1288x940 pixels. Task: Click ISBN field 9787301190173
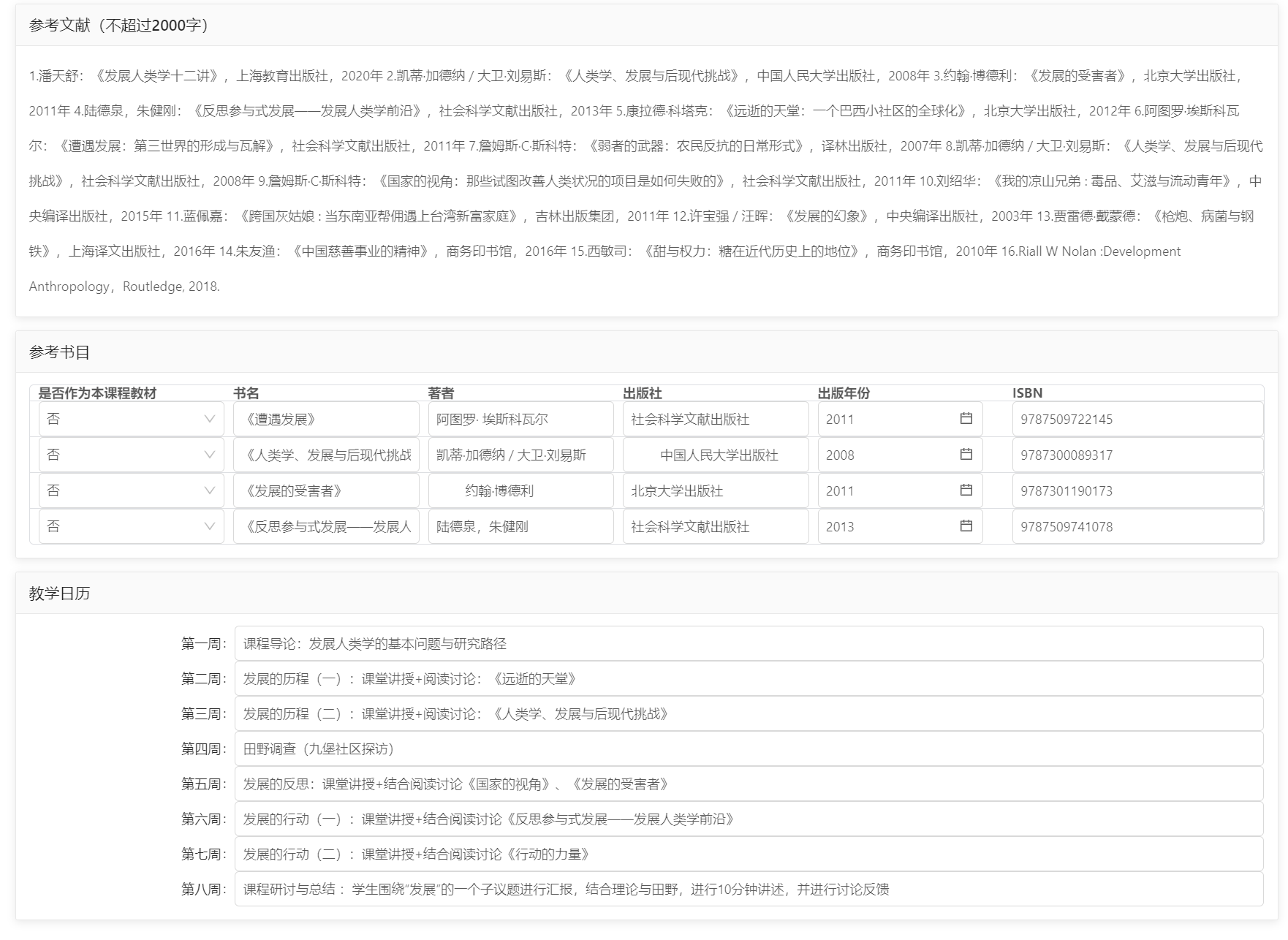tap(1137, 490)
